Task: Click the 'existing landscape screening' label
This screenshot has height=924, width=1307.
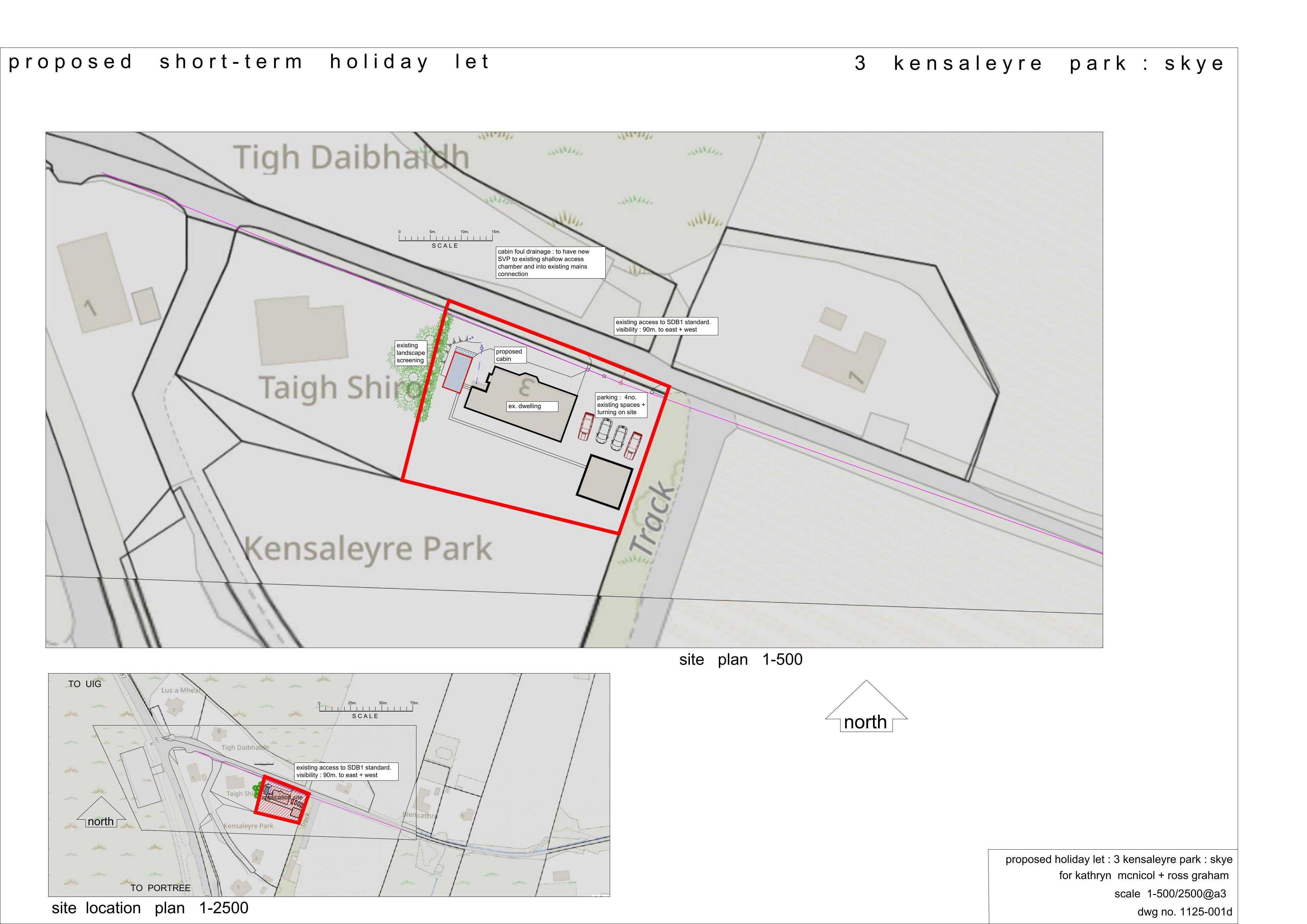Action: coord(410,353)
